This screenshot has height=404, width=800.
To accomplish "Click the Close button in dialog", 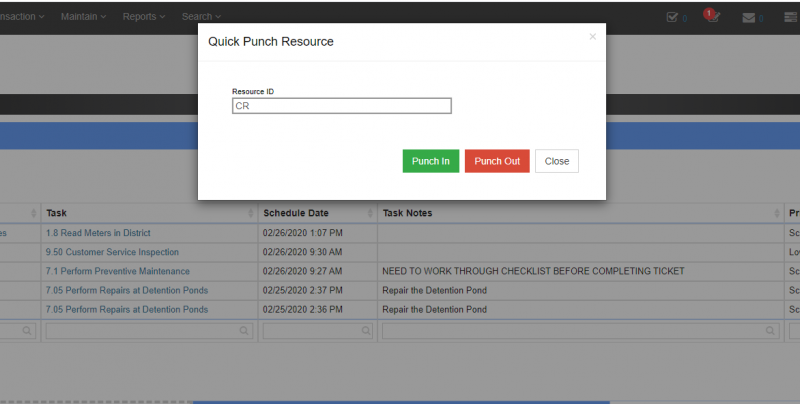I will pos(556,161).
